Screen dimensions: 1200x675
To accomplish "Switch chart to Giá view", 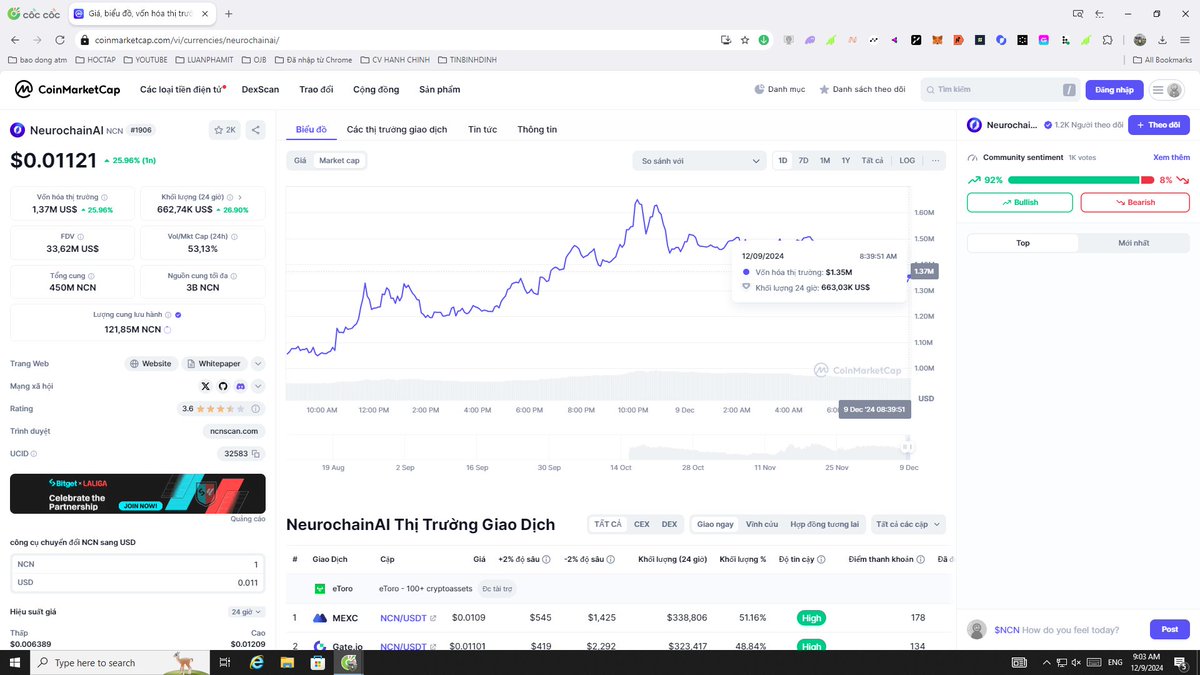I will [x=300, y=160].
